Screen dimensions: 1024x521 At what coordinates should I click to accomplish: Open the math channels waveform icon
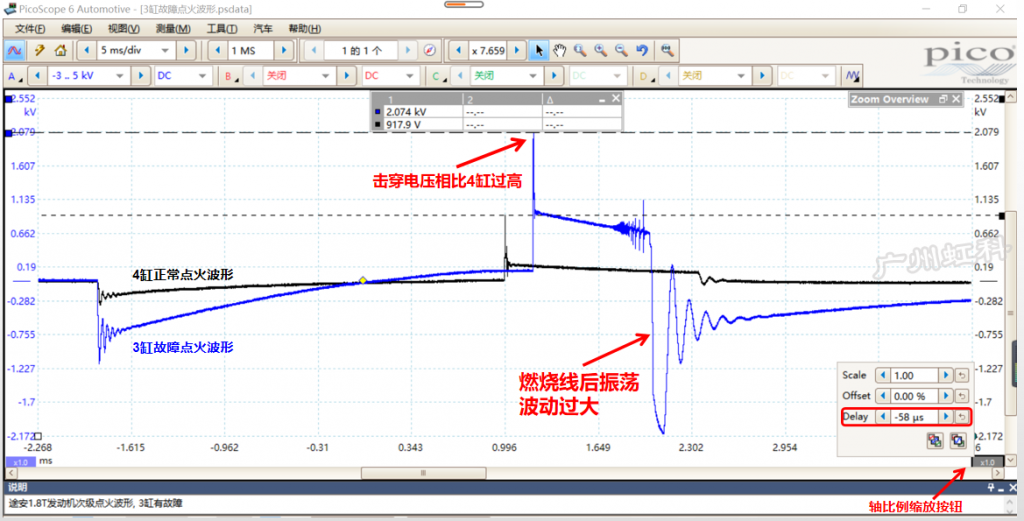point(852,76)
